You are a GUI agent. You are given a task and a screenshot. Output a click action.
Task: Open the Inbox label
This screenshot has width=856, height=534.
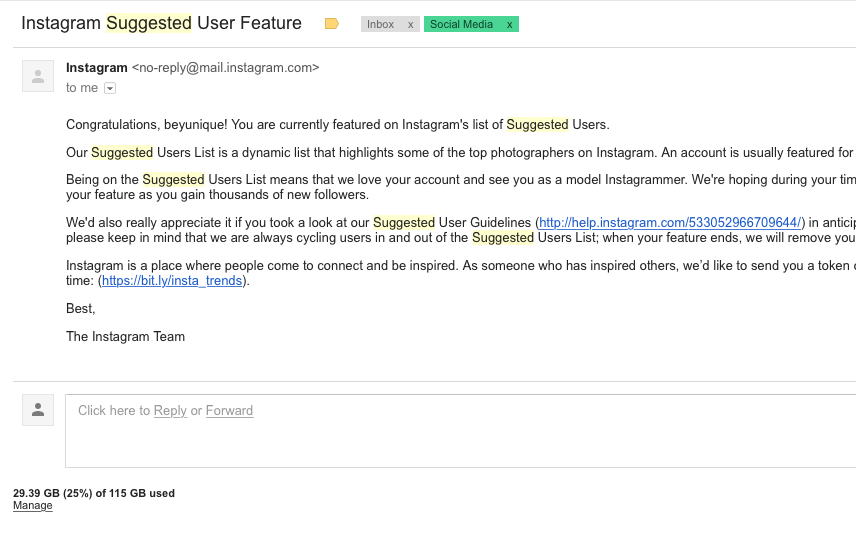(x=381, y=25)
